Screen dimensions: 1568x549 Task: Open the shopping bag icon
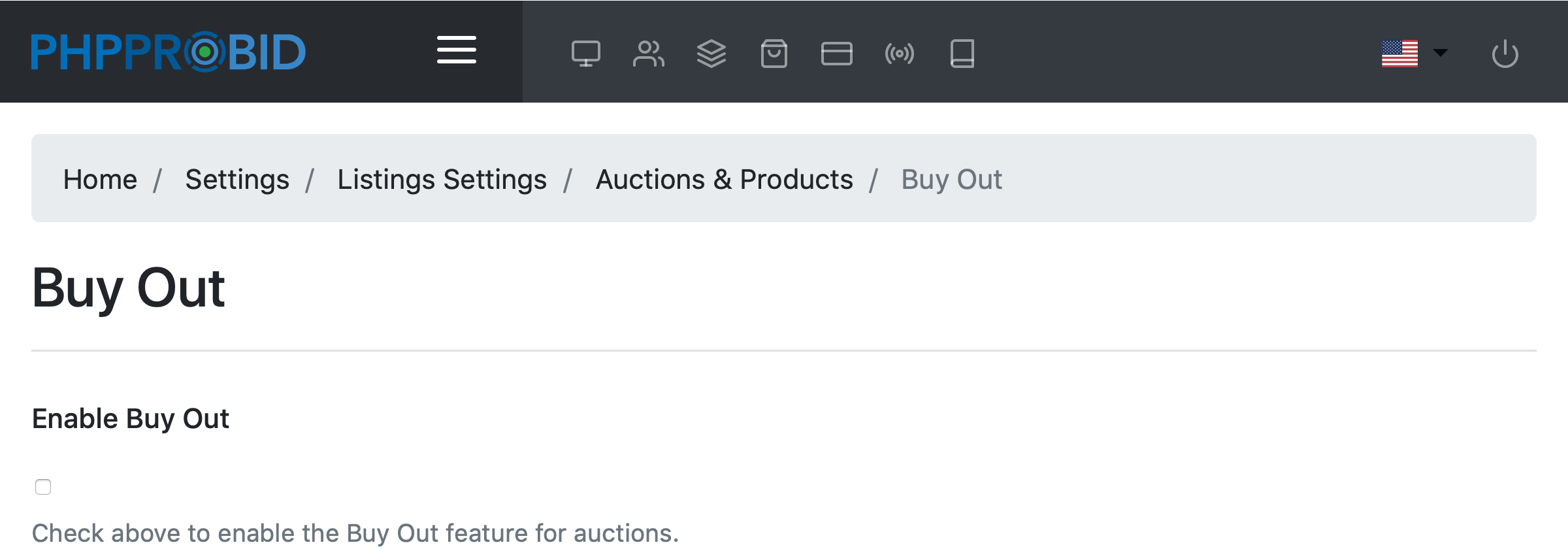pos(774,54)
